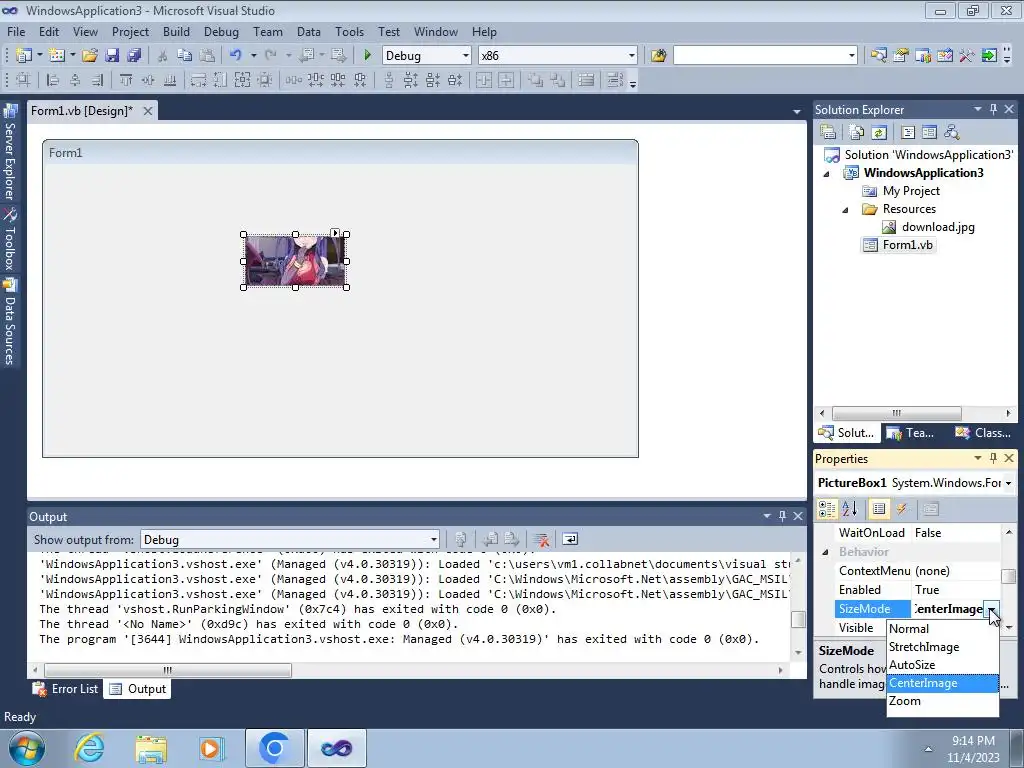Screen dimensions: 1024x768
Task: Click the SizeMode dropdown arrow
Action: (991, 609)
